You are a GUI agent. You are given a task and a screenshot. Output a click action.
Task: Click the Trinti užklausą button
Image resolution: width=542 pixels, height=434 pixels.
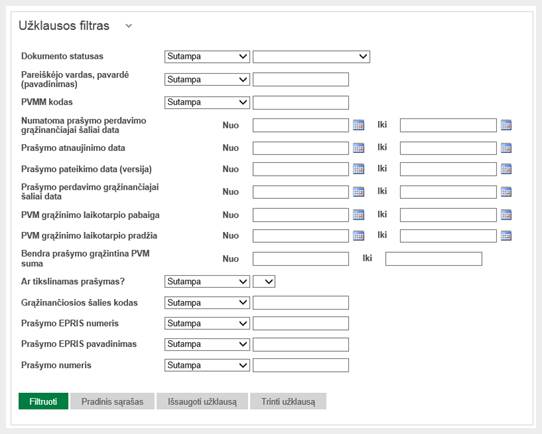tap(288, 402)
